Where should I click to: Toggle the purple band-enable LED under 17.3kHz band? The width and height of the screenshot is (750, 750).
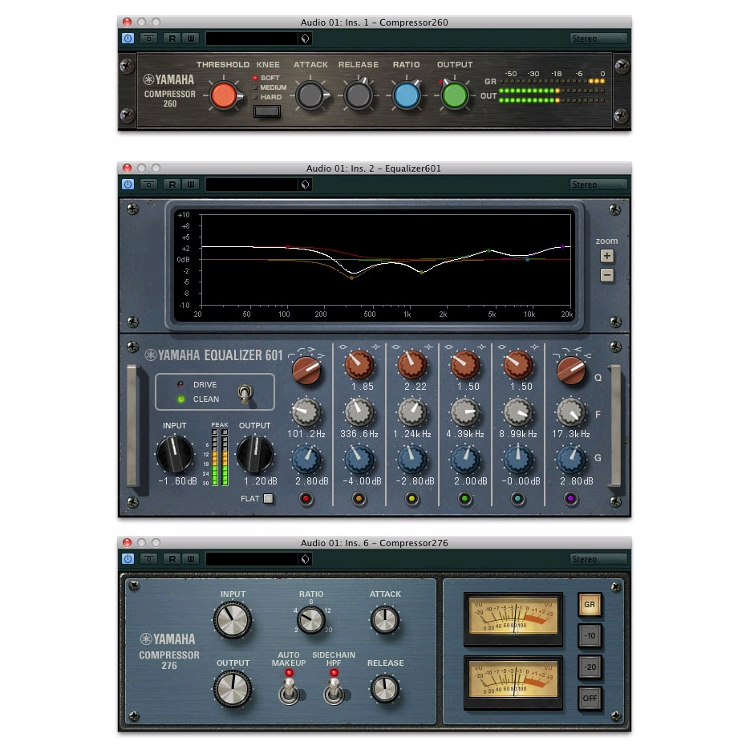coord(571,499)
